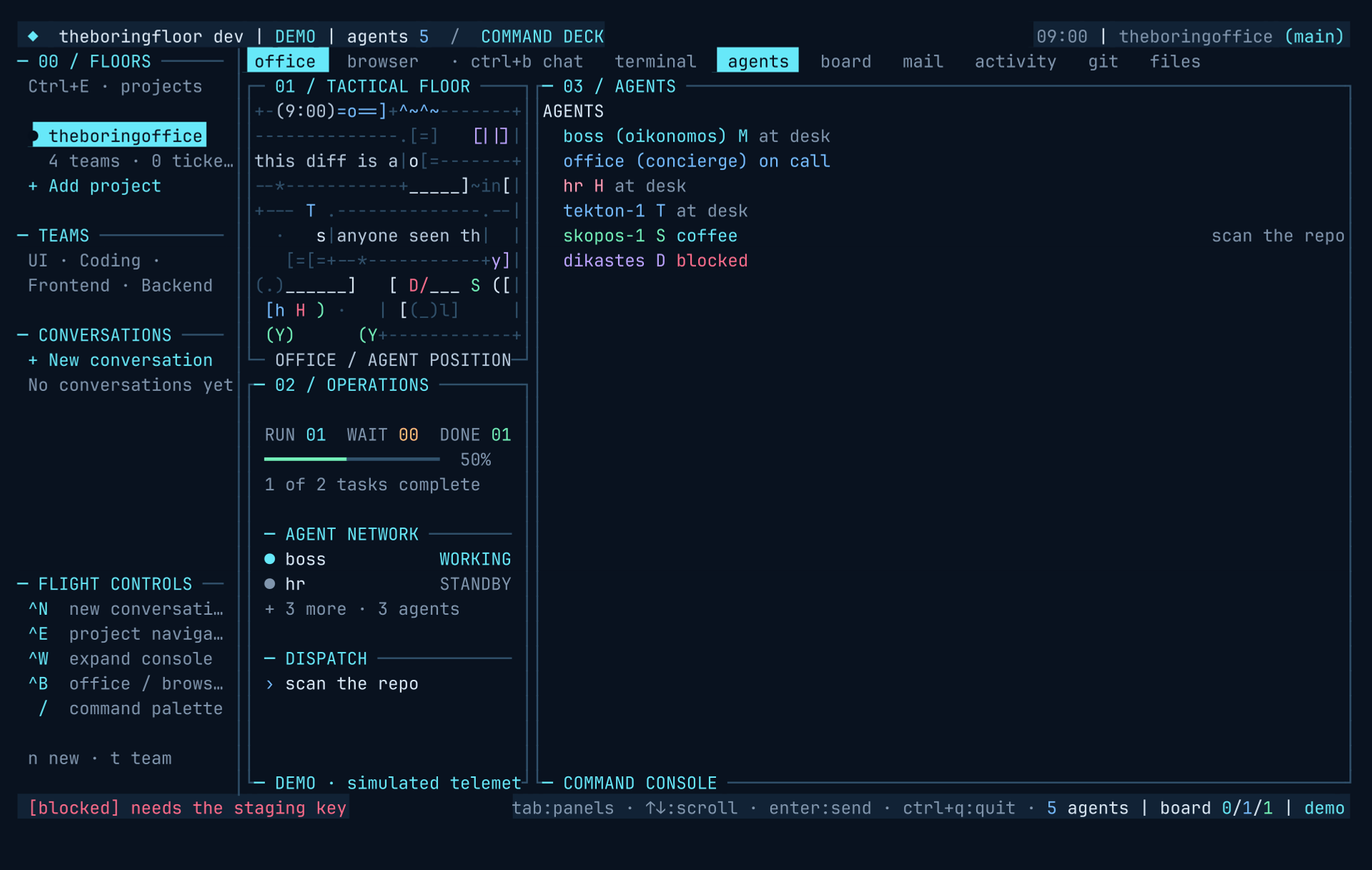The width and height of the screenshot is (1372, 870).
Task: Click the ^W expand console shortcut
Action: [120, 659]
